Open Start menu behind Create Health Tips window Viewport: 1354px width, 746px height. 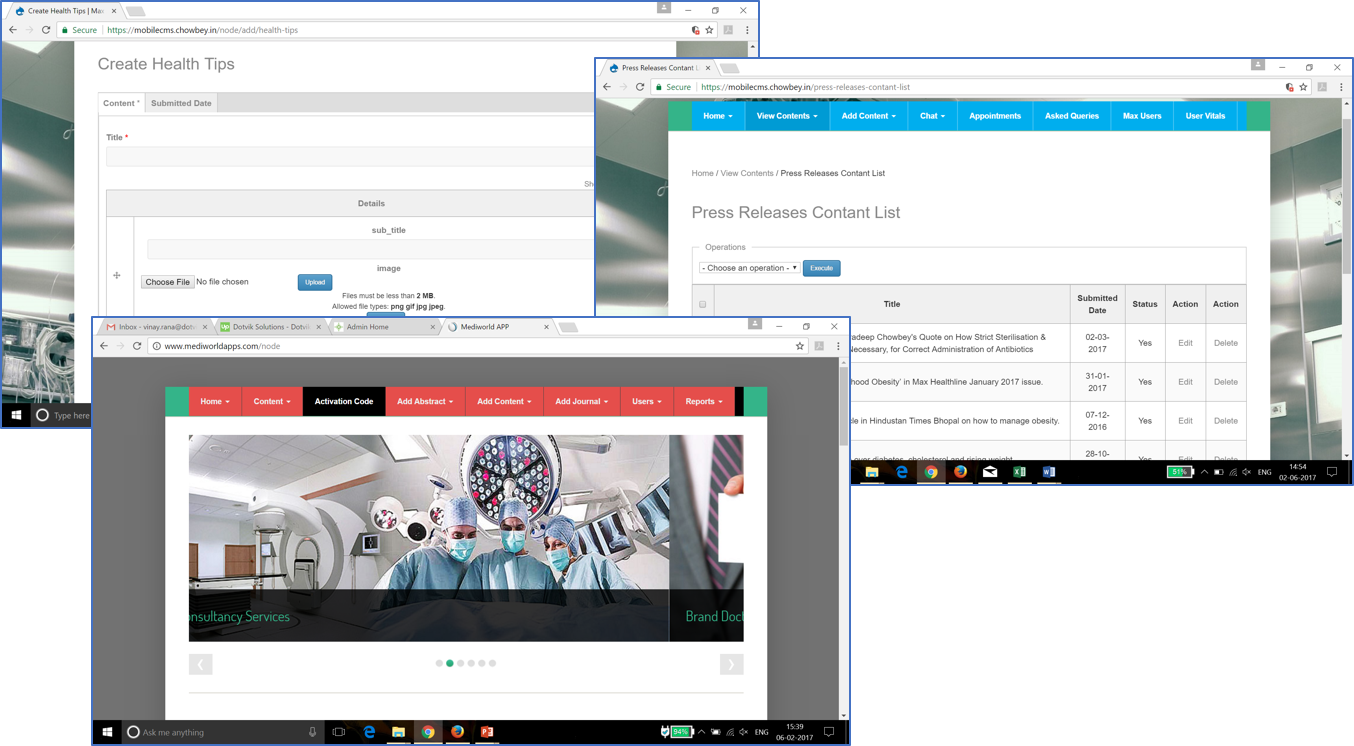click(x=16, y=415)
